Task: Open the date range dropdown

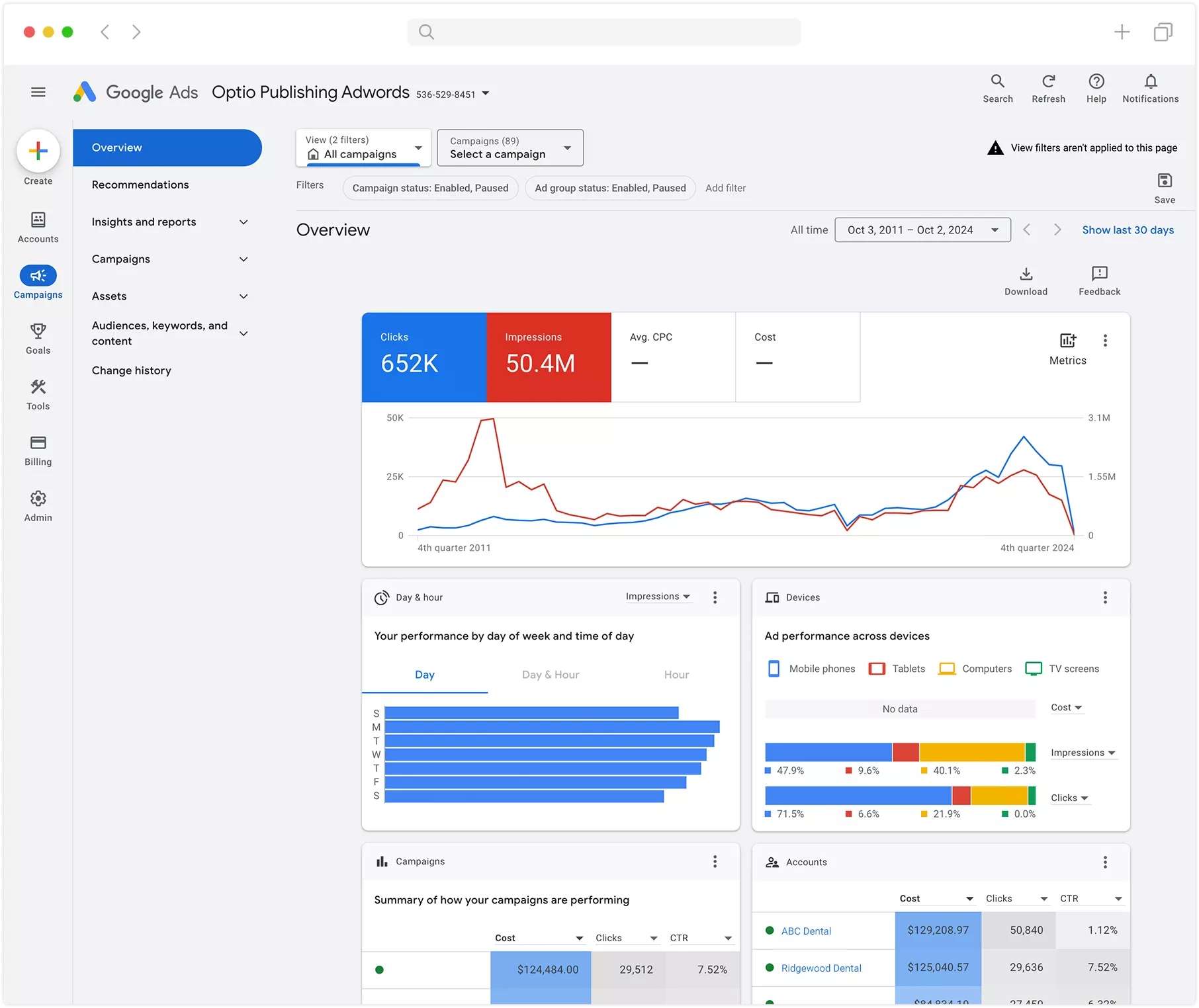Action: tap(922, 230)
